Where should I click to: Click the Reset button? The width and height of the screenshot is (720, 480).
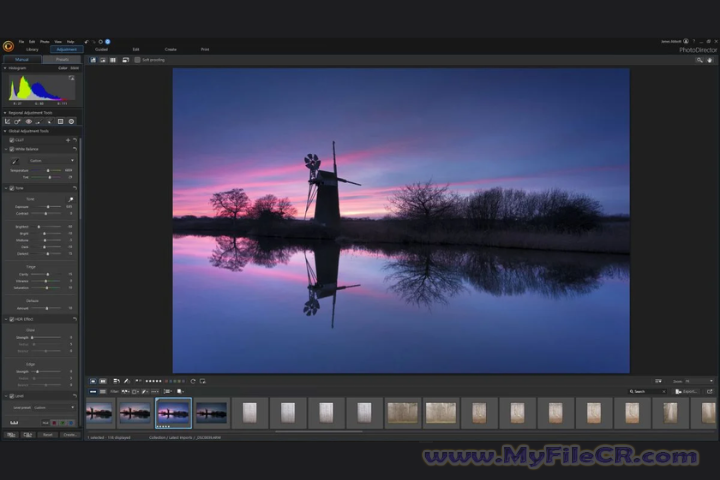pyautogui.click(x=48, y=435)
